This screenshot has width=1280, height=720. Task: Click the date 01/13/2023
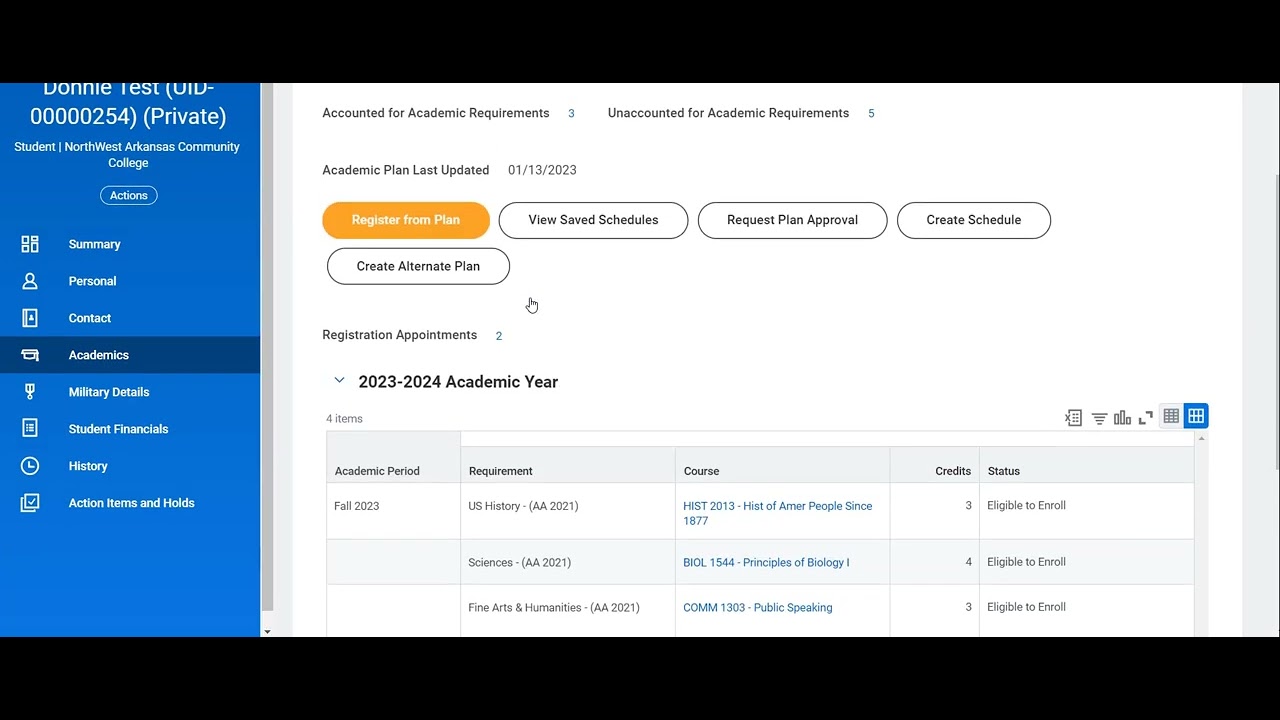(542, 170)
